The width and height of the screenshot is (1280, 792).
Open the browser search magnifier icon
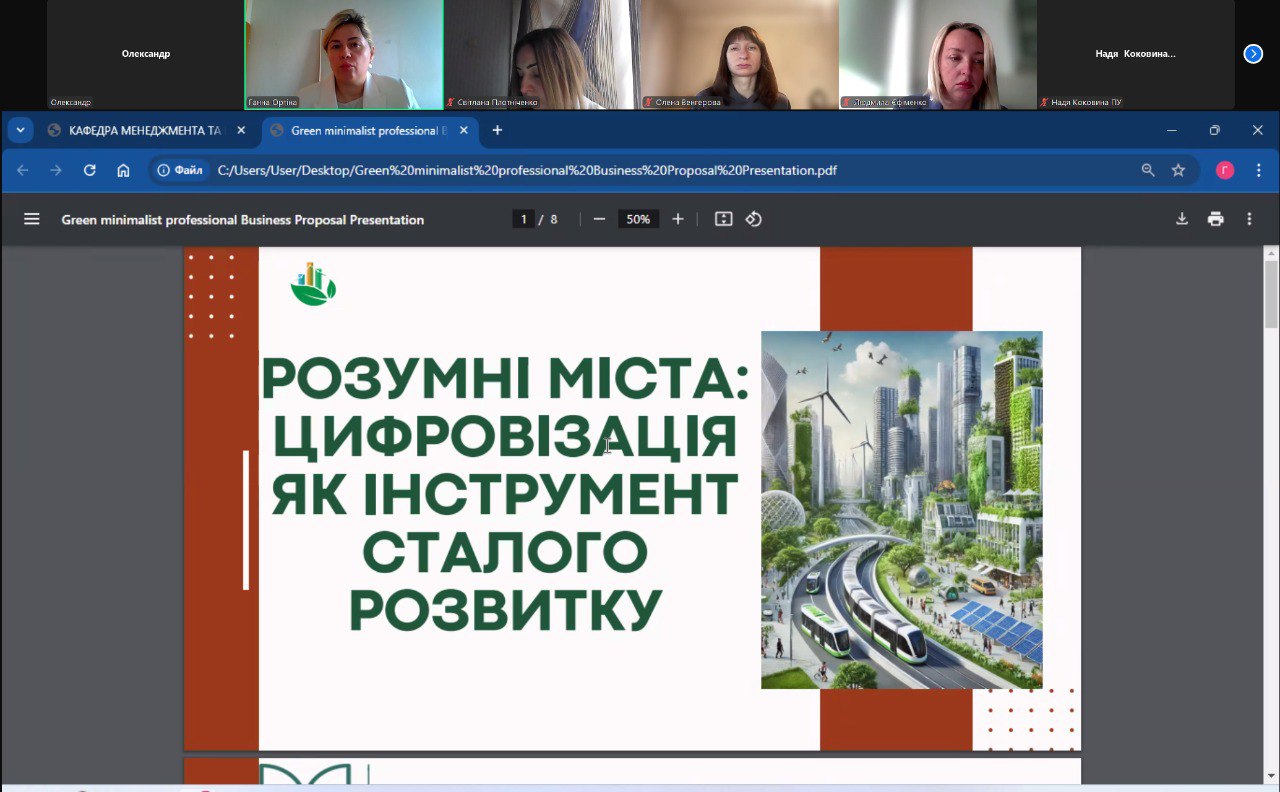coord(1148,170)
